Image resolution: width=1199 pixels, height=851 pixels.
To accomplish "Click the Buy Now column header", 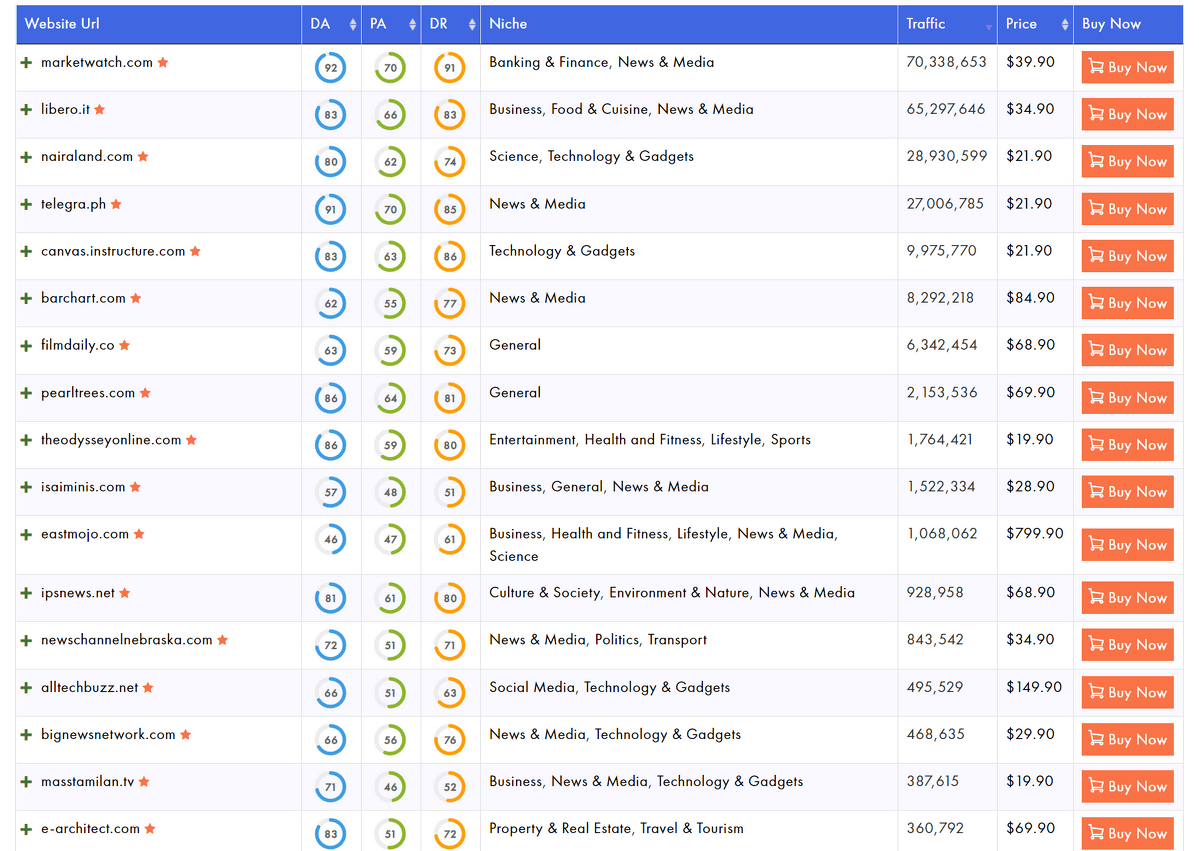I will 1128,24.
